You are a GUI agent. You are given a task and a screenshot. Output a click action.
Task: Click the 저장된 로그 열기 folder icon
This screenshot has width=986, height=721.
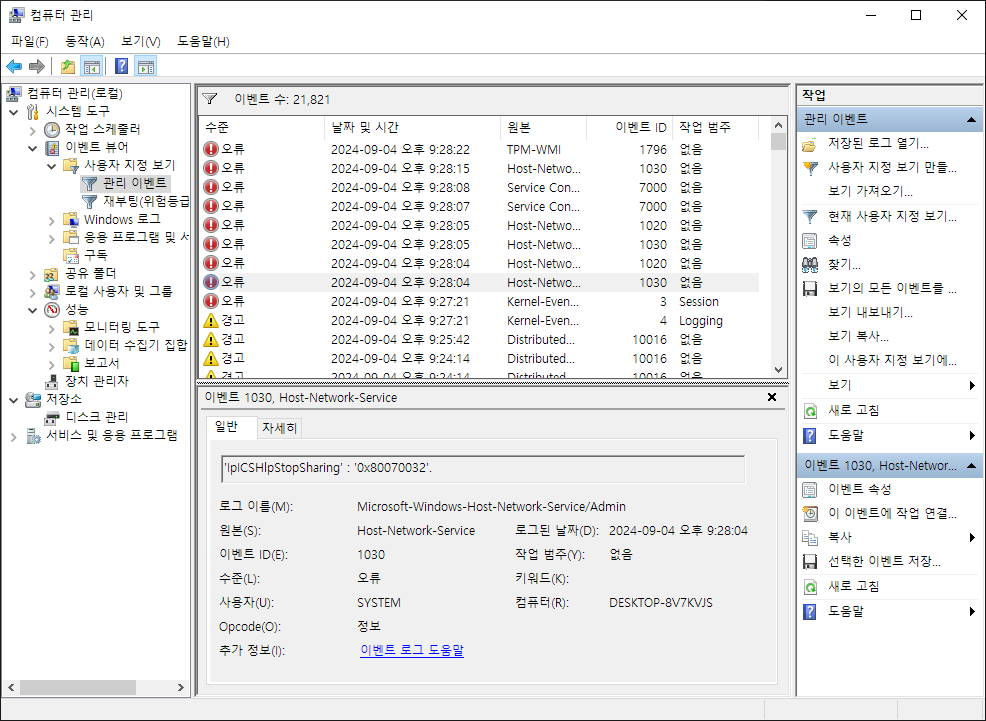[x=810, y=144]
